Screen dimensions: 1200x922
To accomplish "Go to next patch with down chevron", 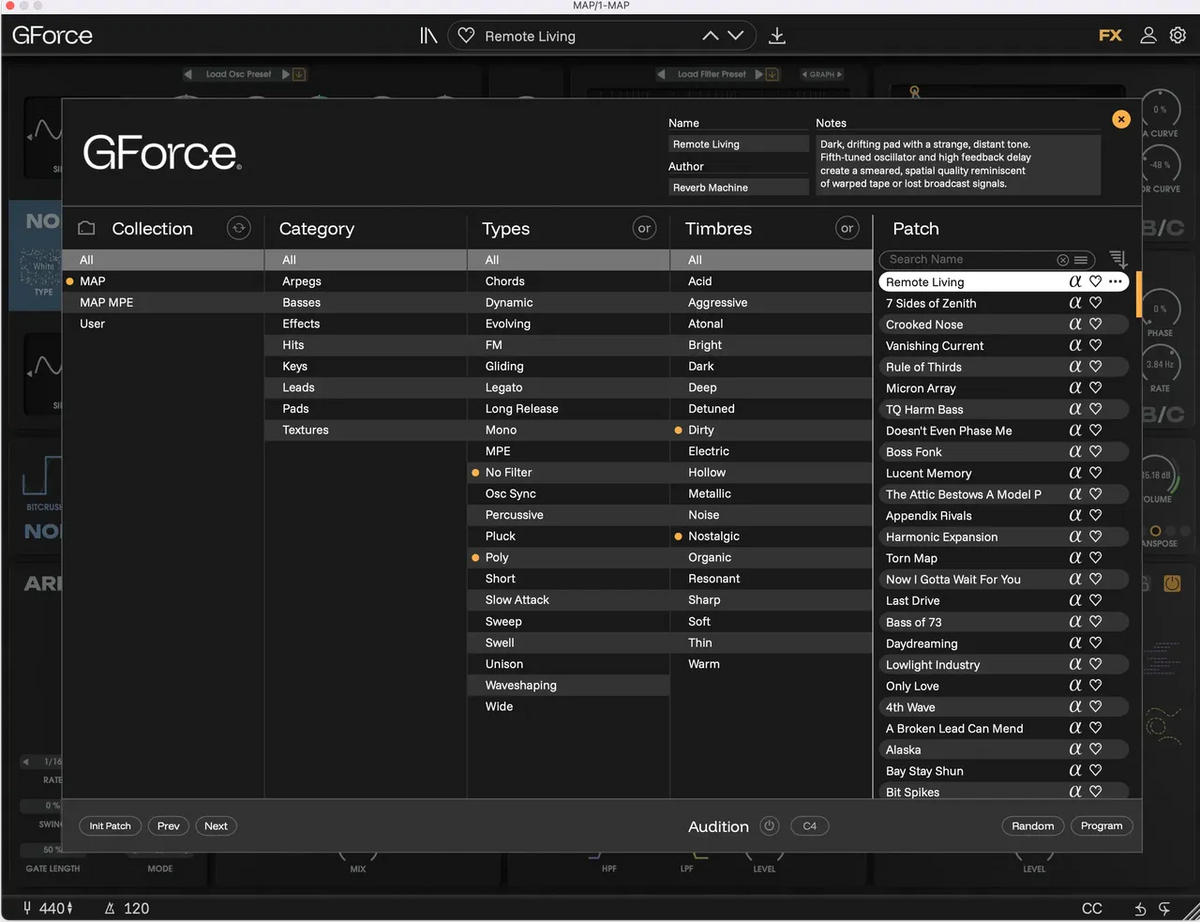I will [x=736, y=36].
